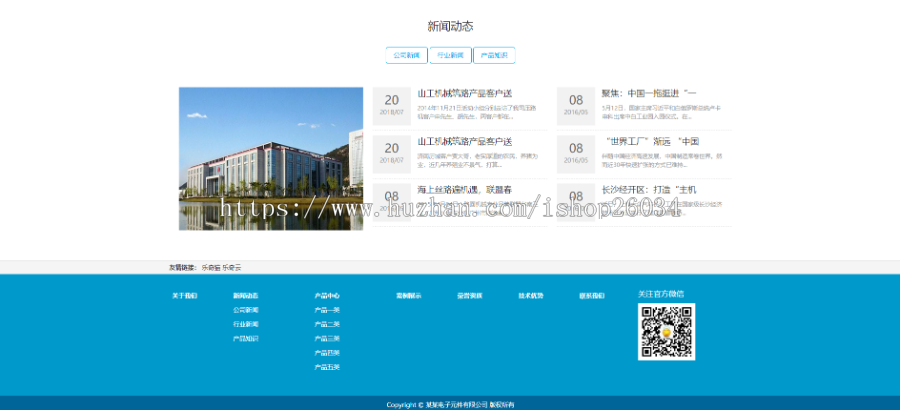Click the excerpt starting 2014年11月21日
Screen dimensions: 900x410
pos(477,112)
